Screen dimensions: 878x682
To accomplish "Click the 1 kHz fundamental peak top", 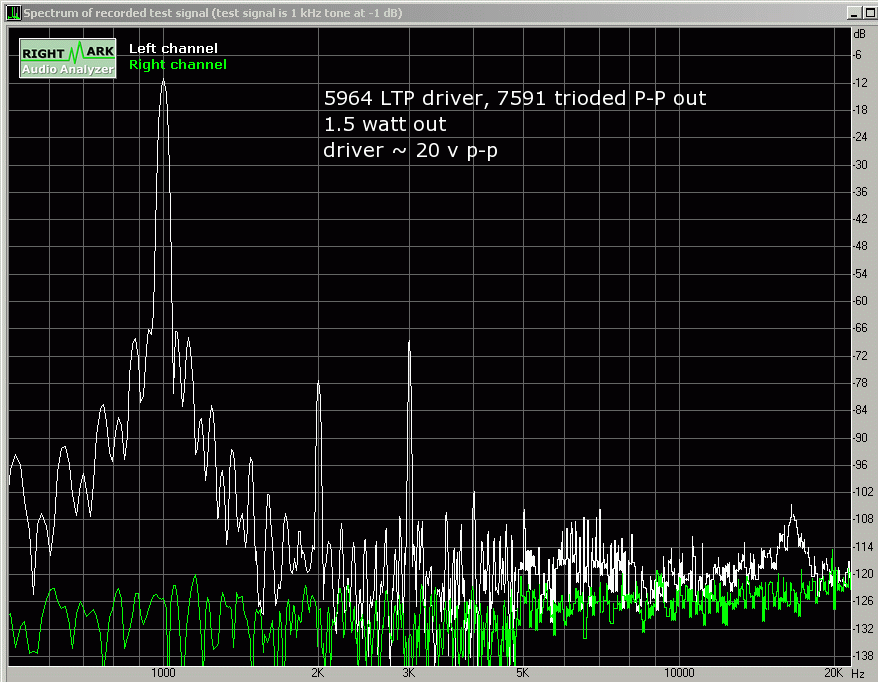I will (x=164, y=81).
